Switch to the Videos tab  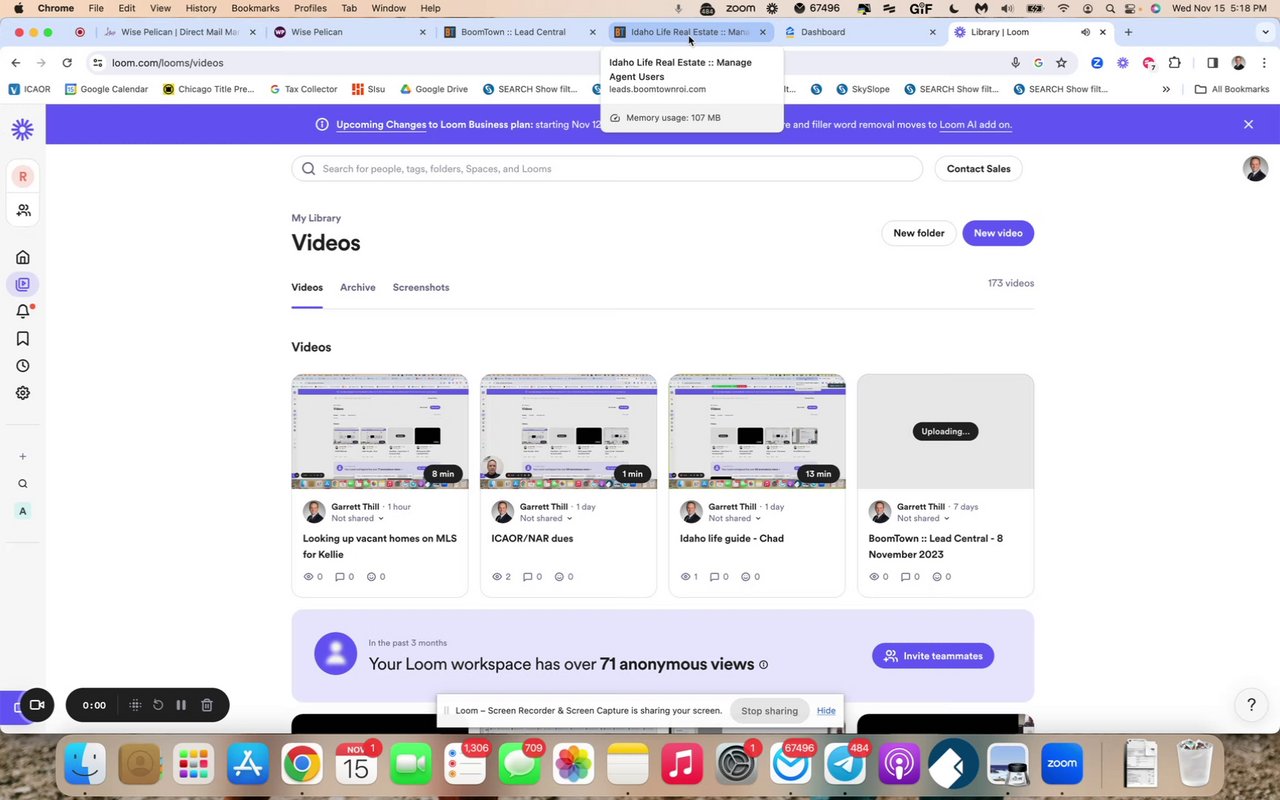[x=307, y=287]
